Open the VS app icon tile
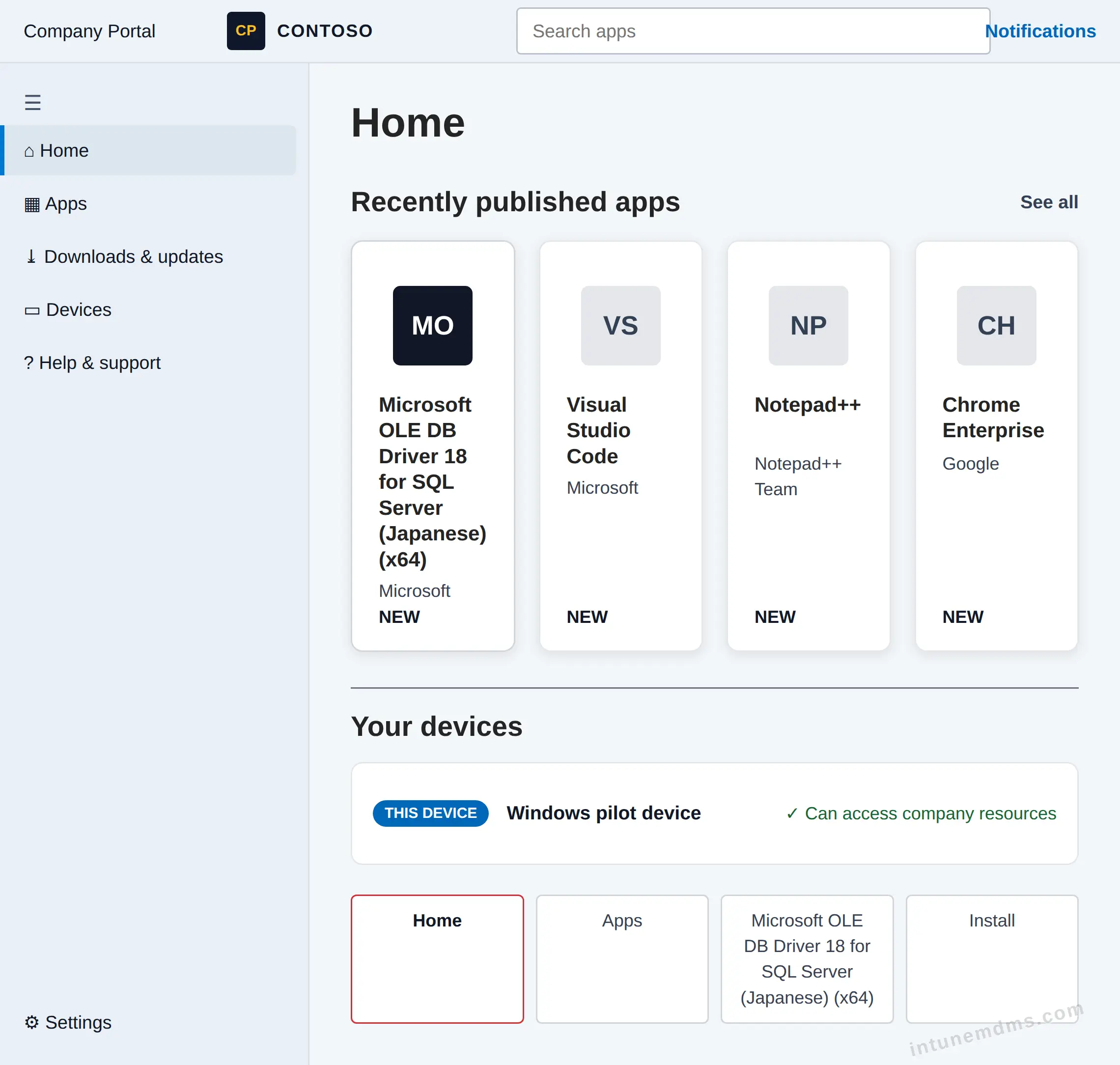1120x1065 pixels. [x=620, y=325]
